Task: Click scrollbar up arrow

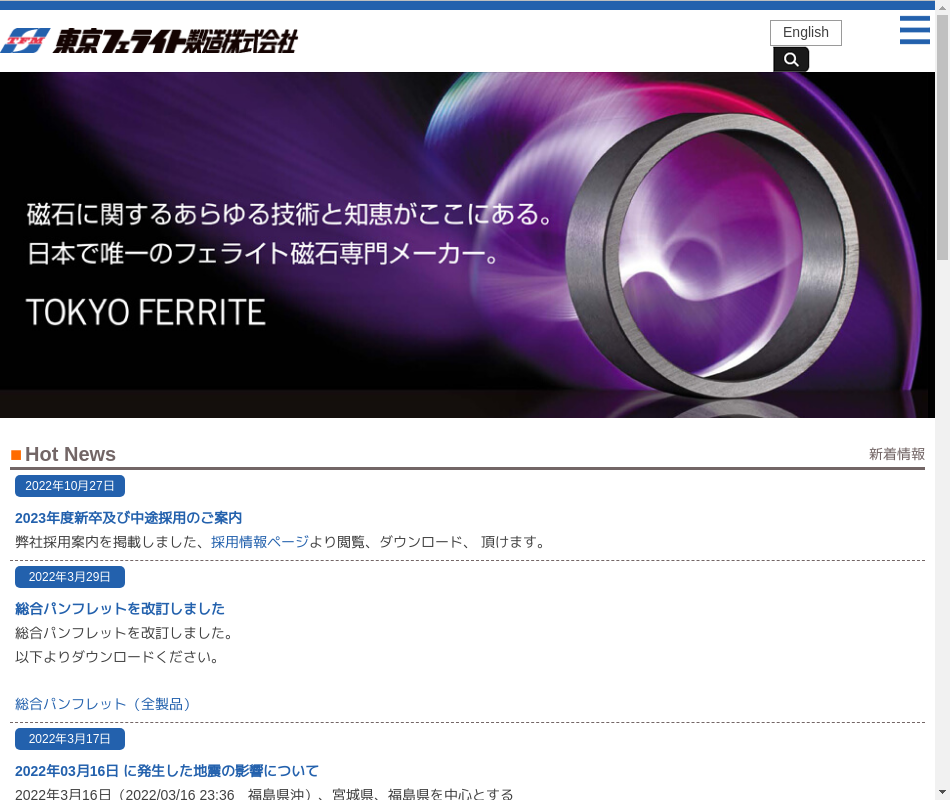Action: (x=942, y=6)
